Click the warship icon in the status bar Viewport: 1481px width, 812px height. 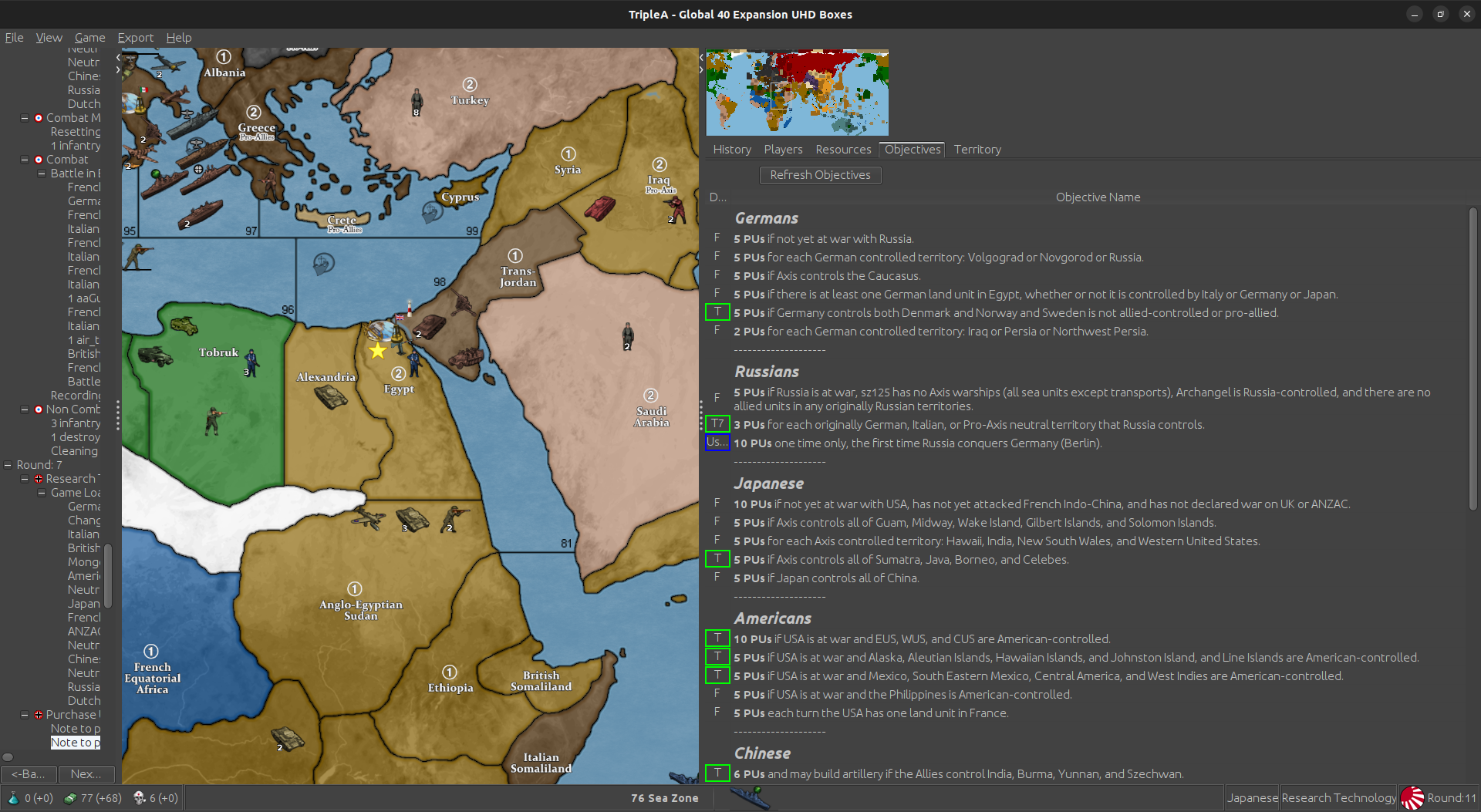(x=750, y=798)
